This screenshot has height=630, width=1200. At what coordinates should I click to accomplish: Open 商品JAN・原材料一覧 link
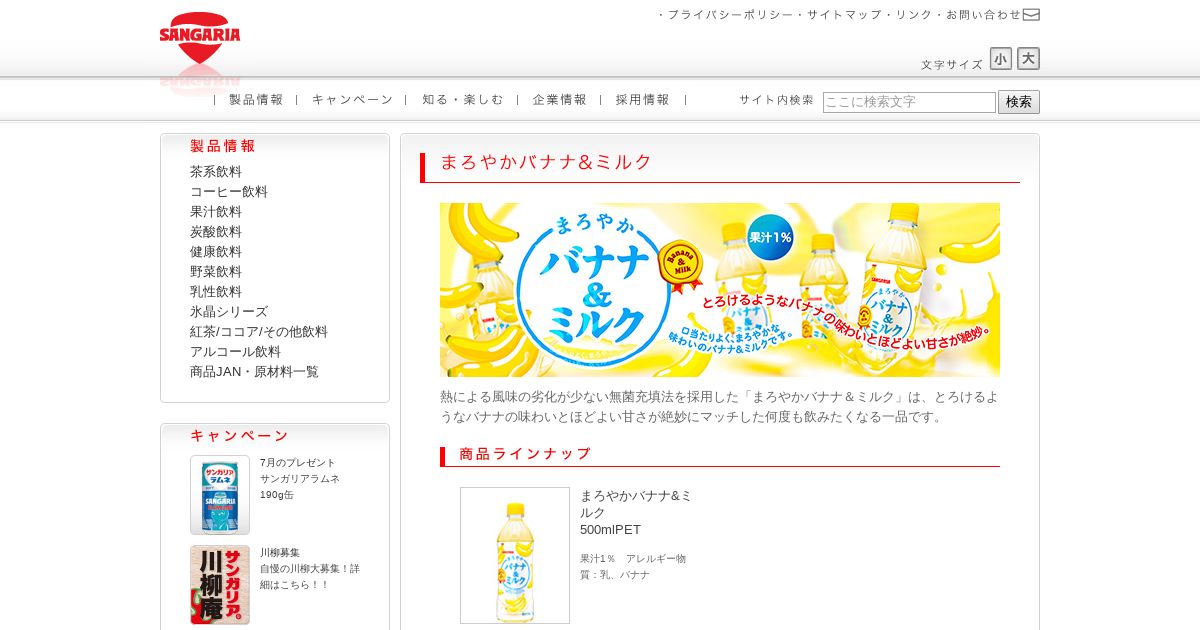click(254, 372)
